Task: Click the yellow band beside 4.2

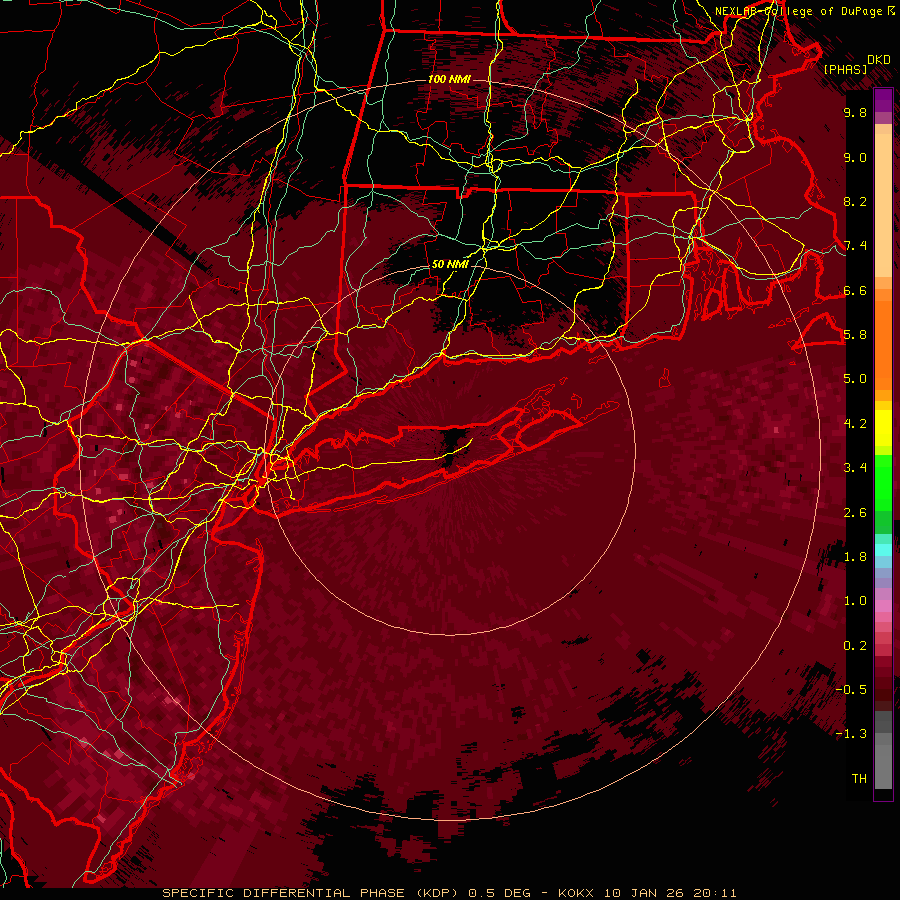Action: point(883,428)
